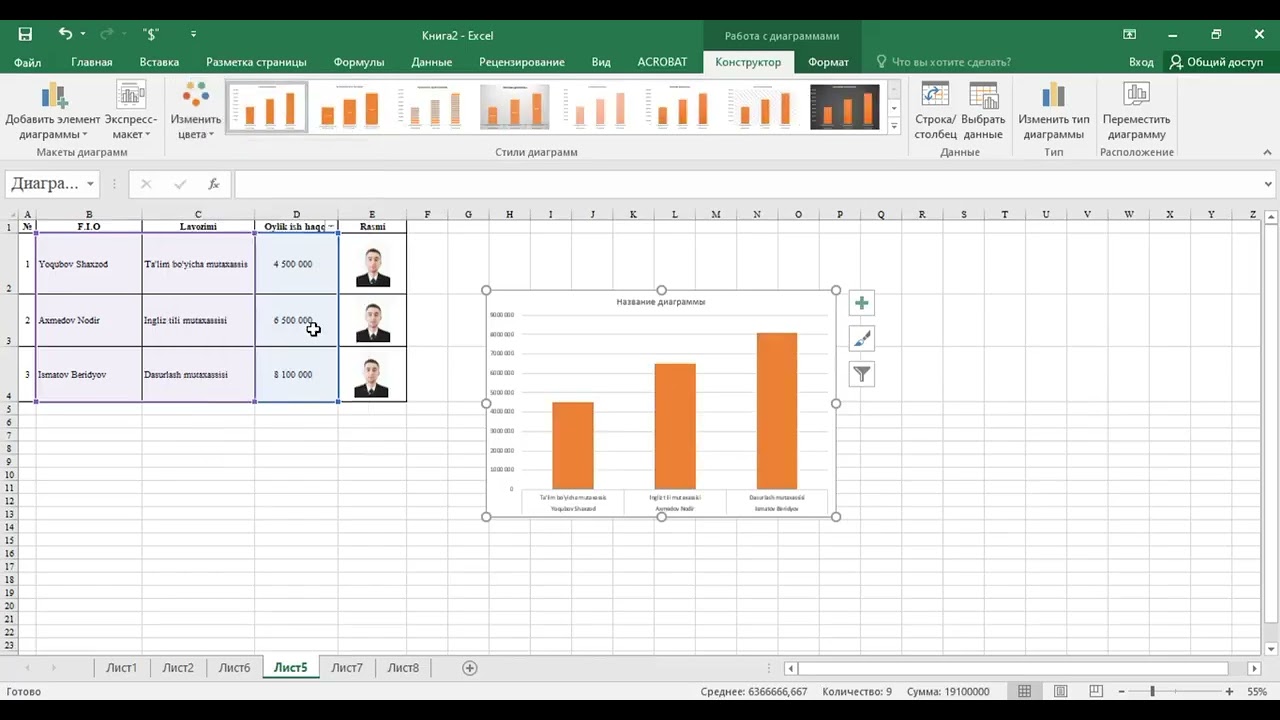Click Выбрать данные button
The width and height of the screenshot is (1280, 720).
pos(983,111)
